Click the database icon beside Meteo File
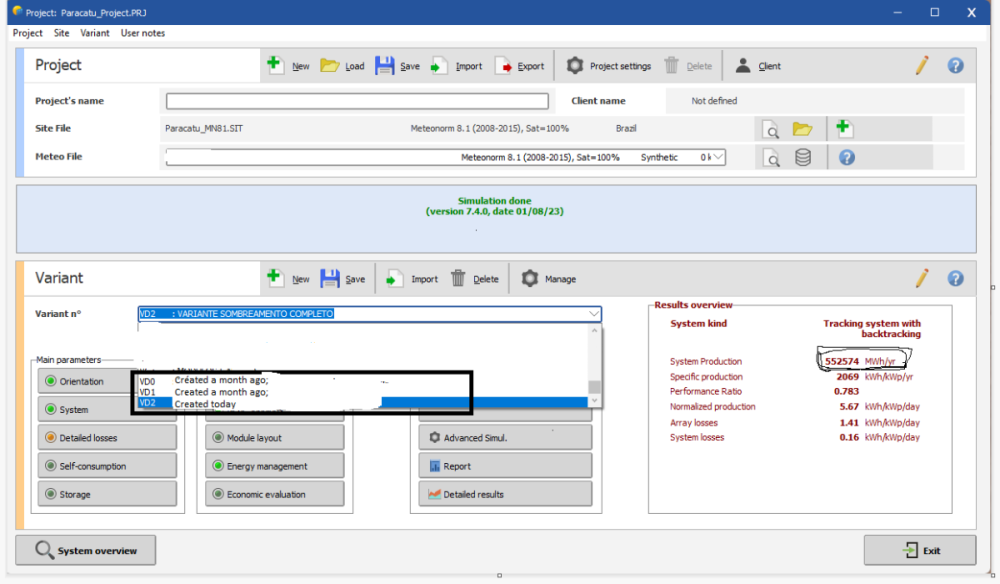 tap(802, 157)
